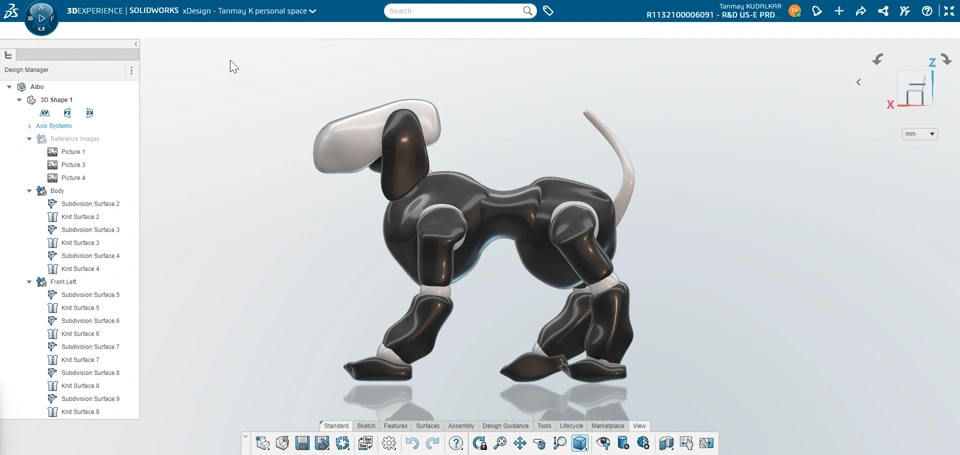Click the properties swap icon before the gear
The height and width of the screenshot is (455, 960).
[x=366, y=443]
